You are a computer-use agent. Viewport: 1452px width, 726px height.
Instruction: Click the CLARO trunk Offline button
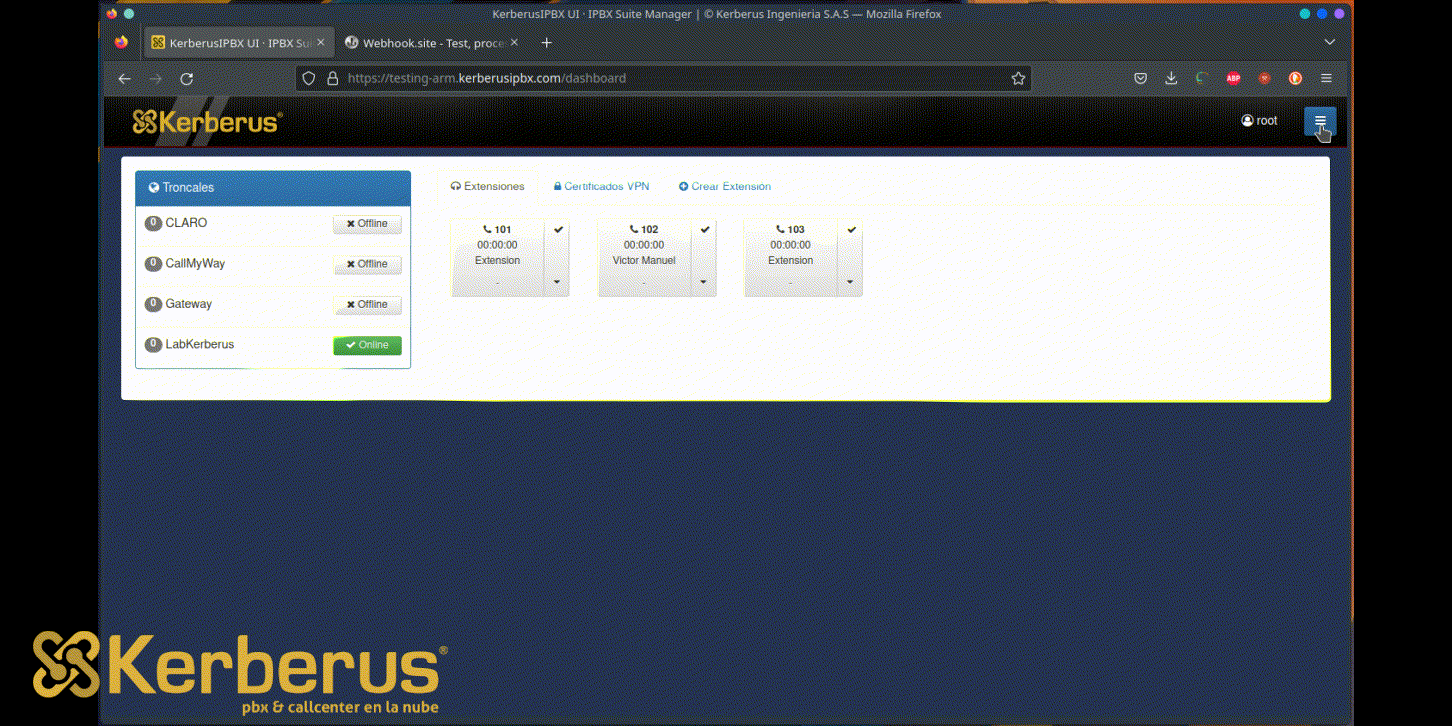point(367,224)
